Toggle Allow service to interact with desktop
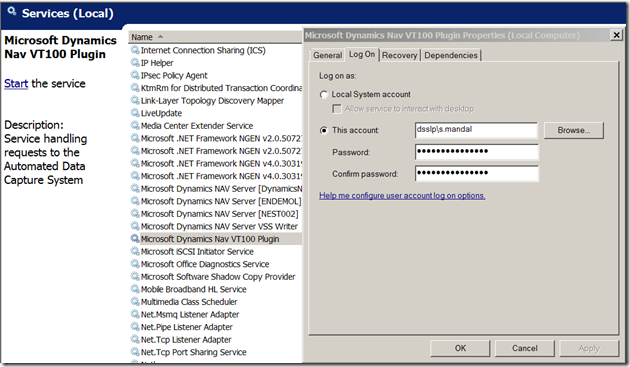 (337, 109)
